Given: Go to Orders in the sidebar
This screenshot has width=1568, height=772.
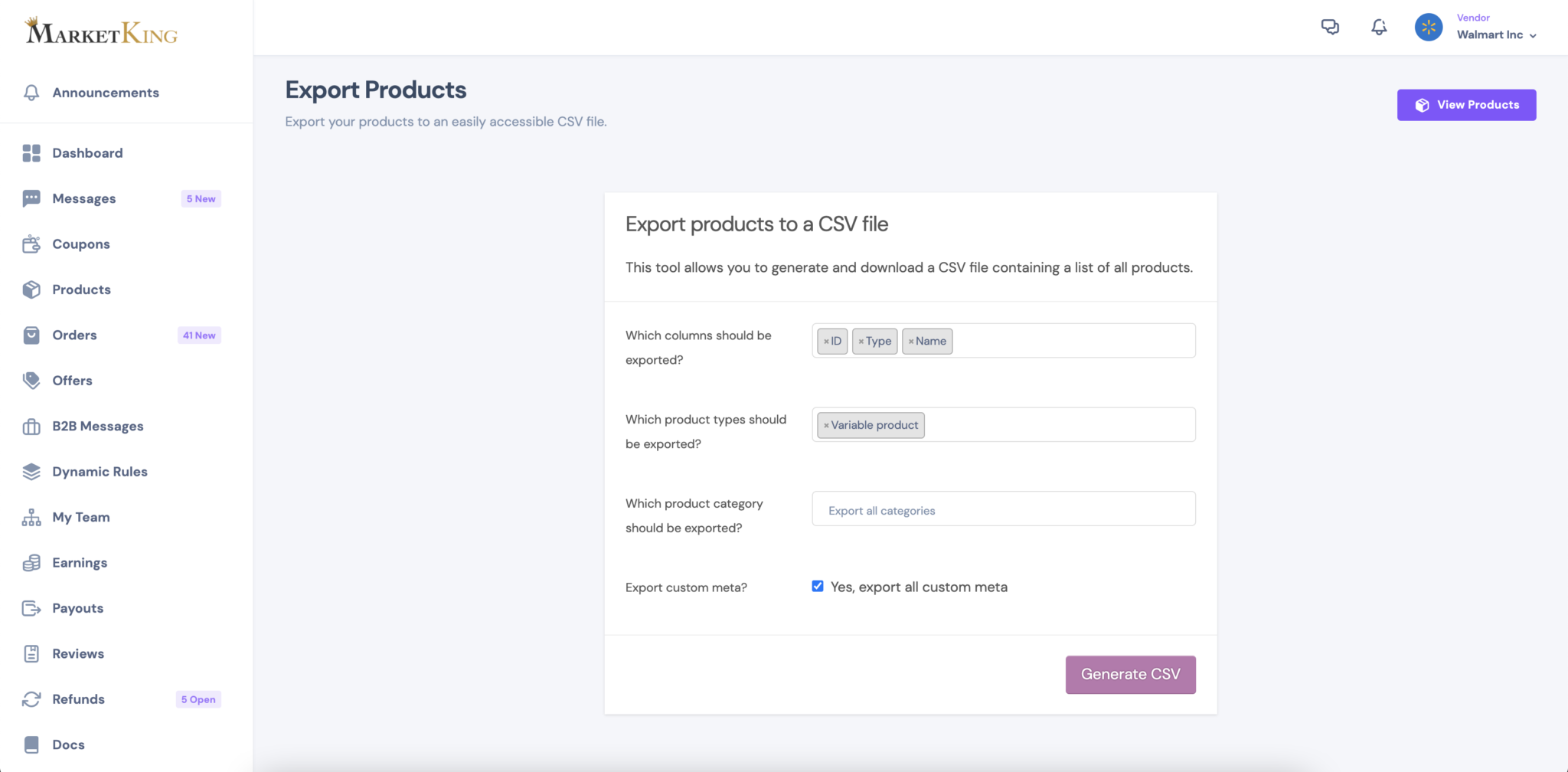Looking at the screenshot, I should 74,335.
